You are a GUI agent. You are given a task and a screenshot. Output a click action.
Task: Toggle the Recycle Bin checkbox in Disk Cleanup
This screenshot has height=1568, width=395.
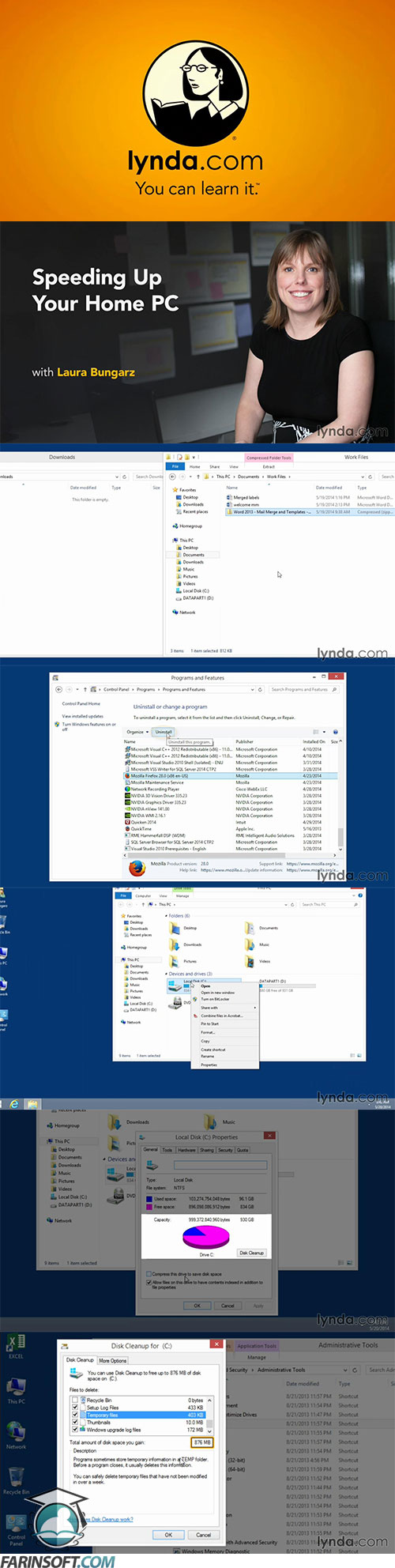(x=75, y=1400)
